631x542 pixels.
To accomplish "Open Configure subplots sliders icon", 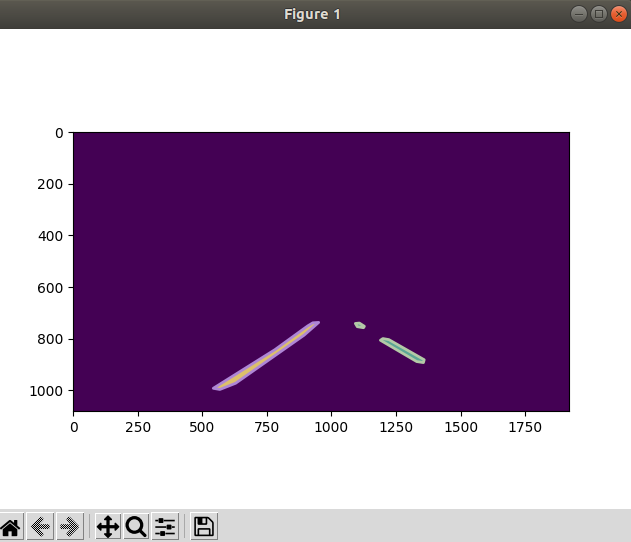I will tap(165, 526).
